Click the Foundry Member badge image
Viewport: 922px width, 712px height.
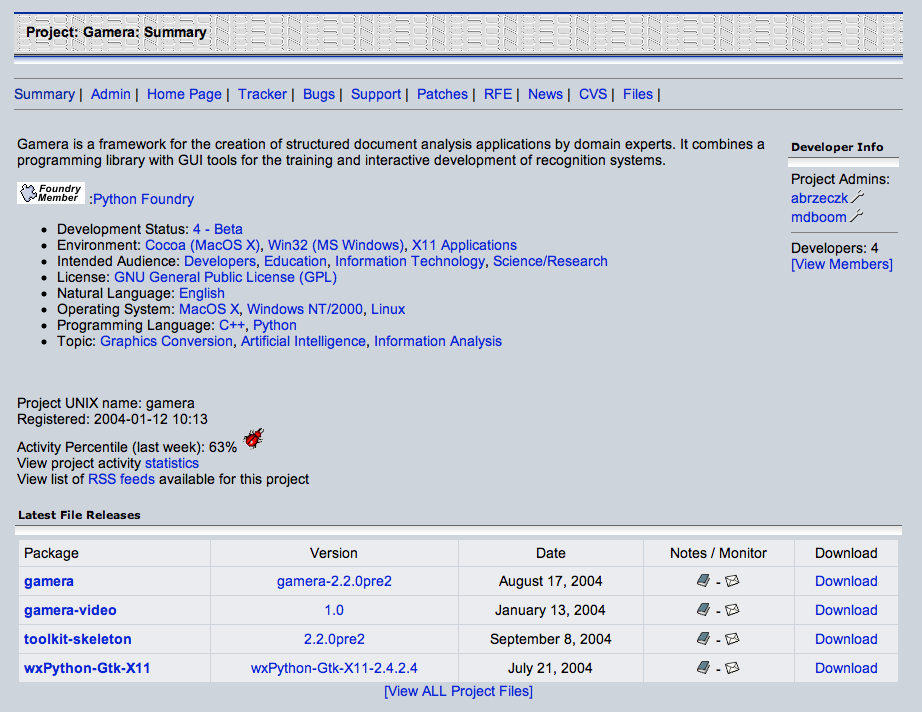click(x=51, y=193)
